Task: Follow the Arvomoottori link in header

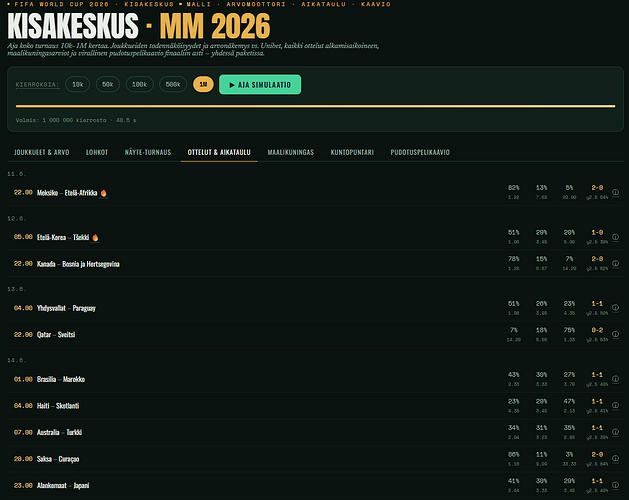Action: coord(256,4)
